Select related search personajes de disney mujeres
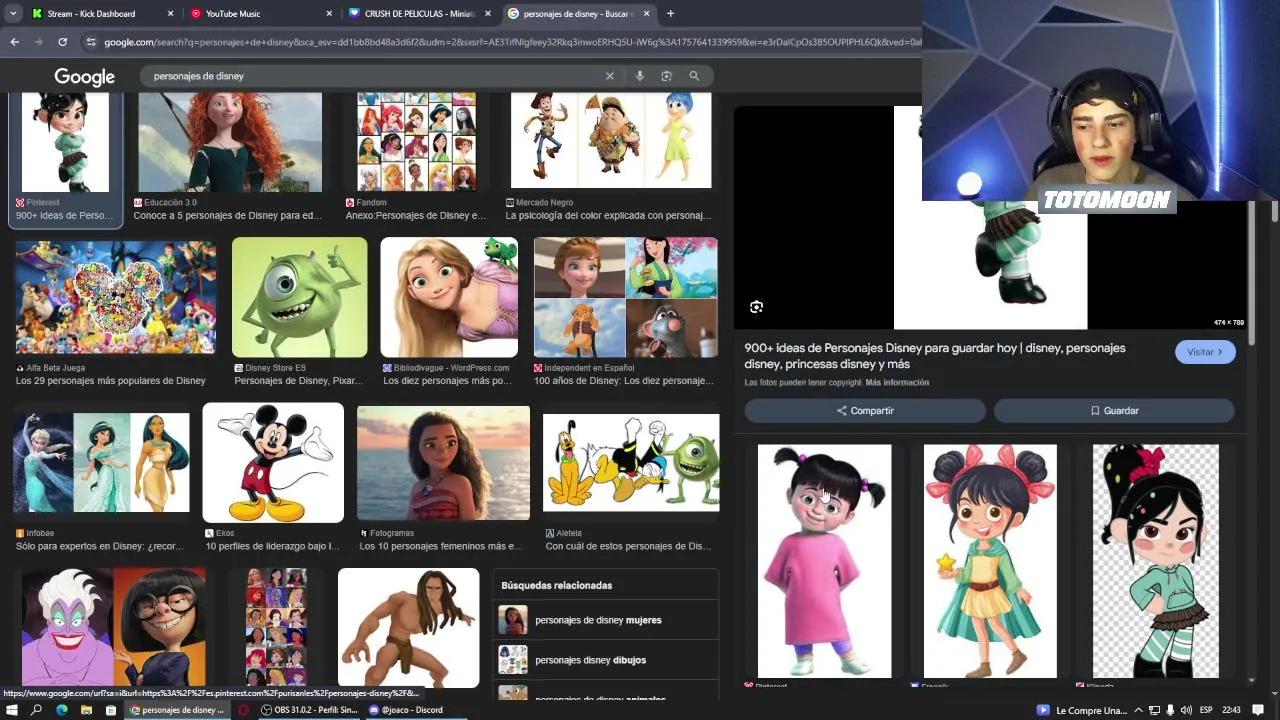1280x720 pixels. tap(606, 620)
